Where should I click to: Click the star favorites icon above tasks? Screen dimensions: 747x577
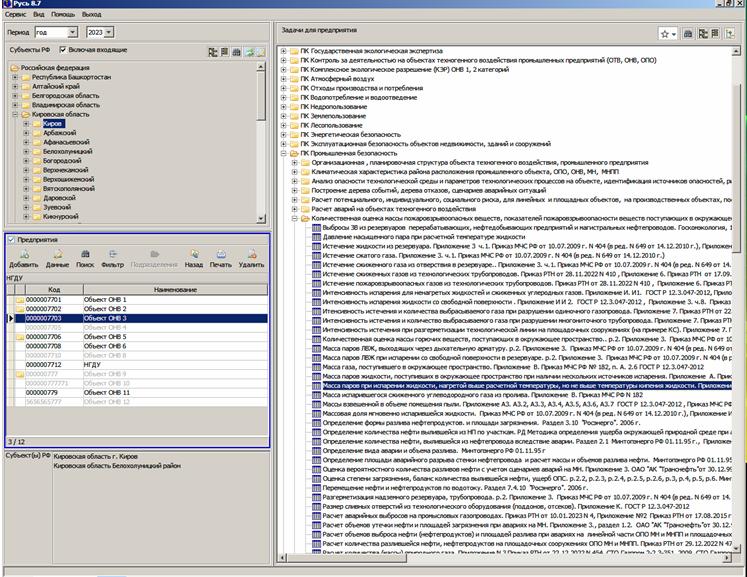[x=664, y=33]
